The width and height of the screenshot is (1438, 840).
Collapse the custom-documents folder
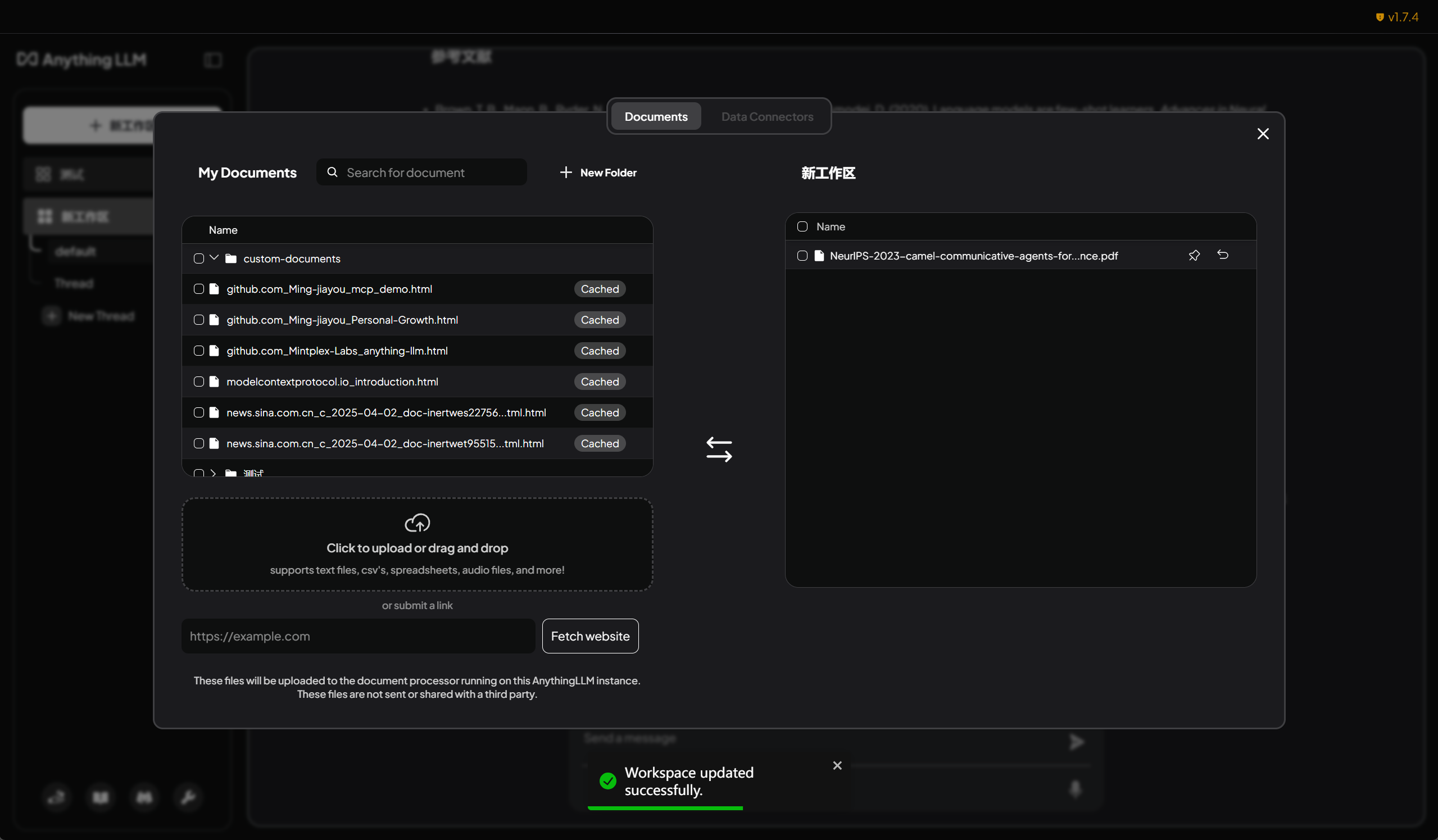click(x=214, y=258)
